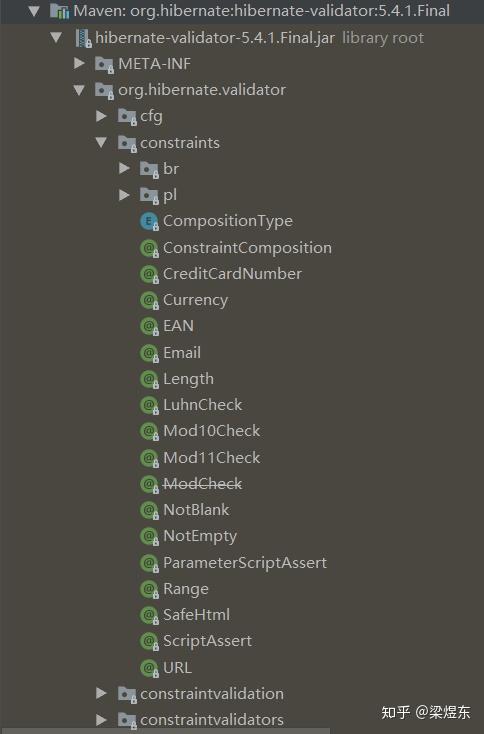Click the horizontal scrollbar at the bottom
The image size is (484, 734).
[165, 731]
